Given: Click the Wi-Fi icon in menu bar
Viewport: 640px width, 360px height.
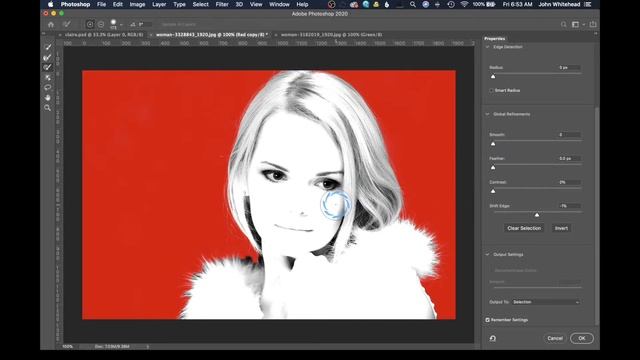Looking at the screenshot, I should pyautogui.click(x=464, y=4).
